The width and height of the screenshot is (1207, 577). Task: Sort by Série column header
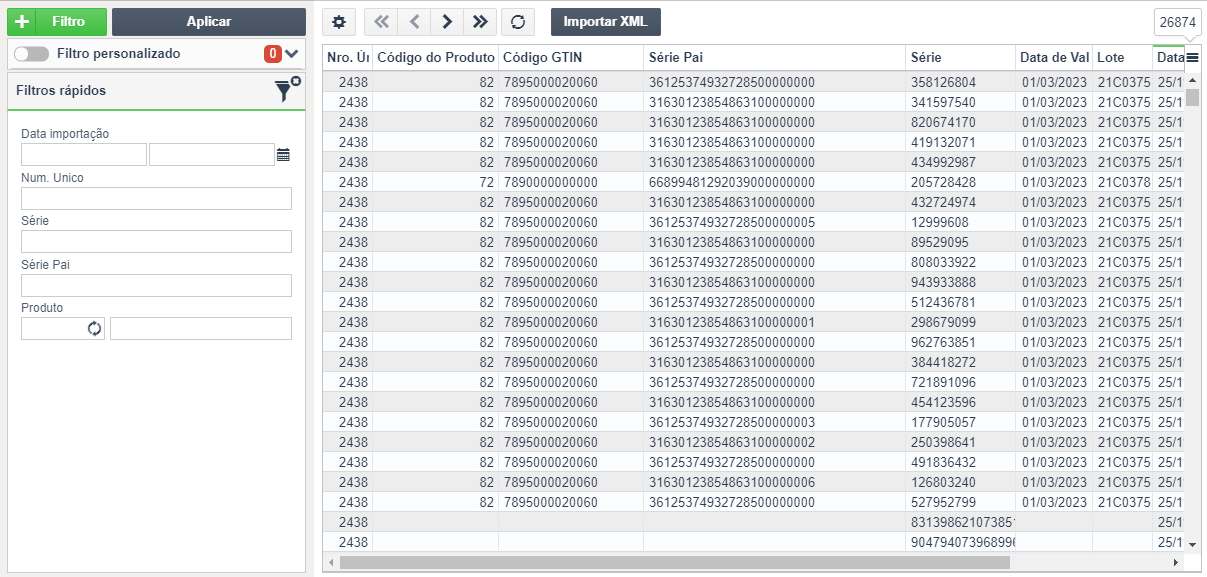(961, 58)
